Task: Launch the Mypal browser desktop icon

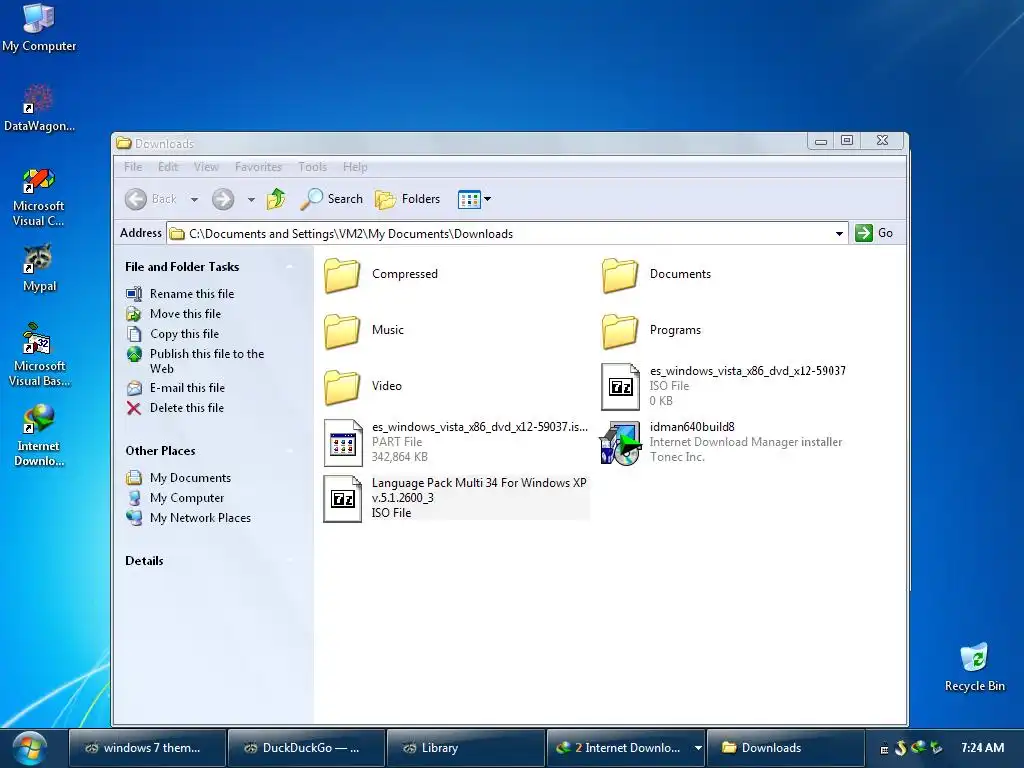Action: pyautogui.click(x=39, y=268)
